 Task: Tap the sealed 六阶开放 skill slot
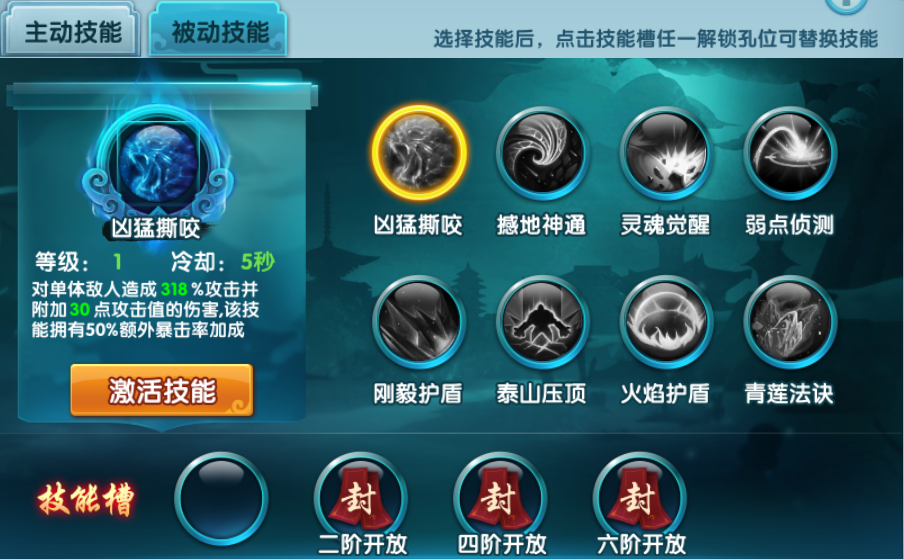coord(640,498)
